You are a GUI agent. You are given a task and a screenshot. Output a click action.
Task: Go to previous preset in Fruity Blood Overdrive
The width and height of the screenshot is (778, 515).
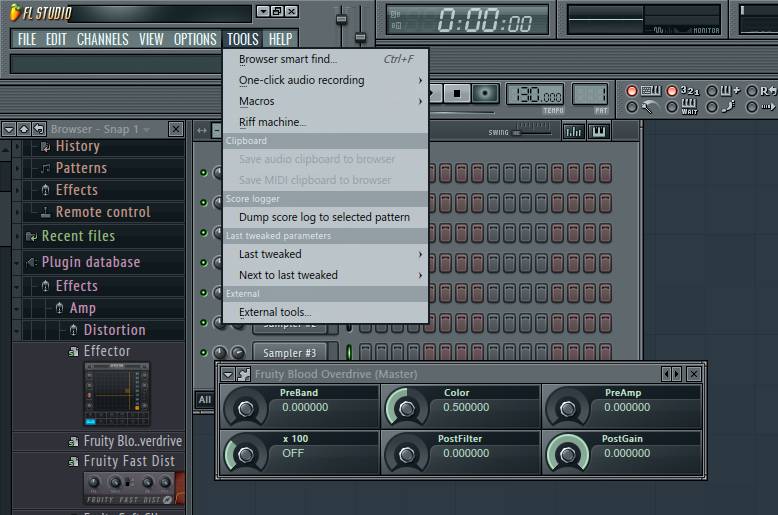tap(666, 374)
